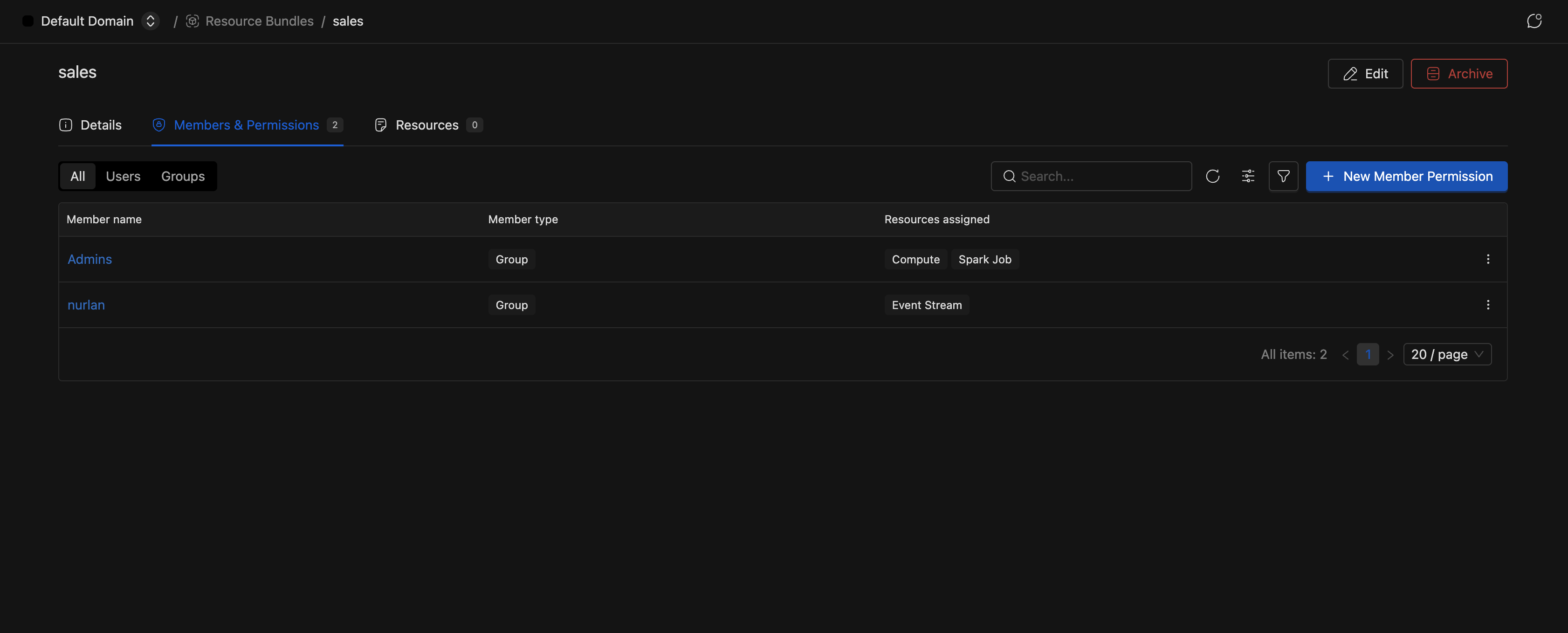The width and height of the screenshot is (1568, 633).
Task: Open table column settings sliders icon
Action: click(1248, 177)
